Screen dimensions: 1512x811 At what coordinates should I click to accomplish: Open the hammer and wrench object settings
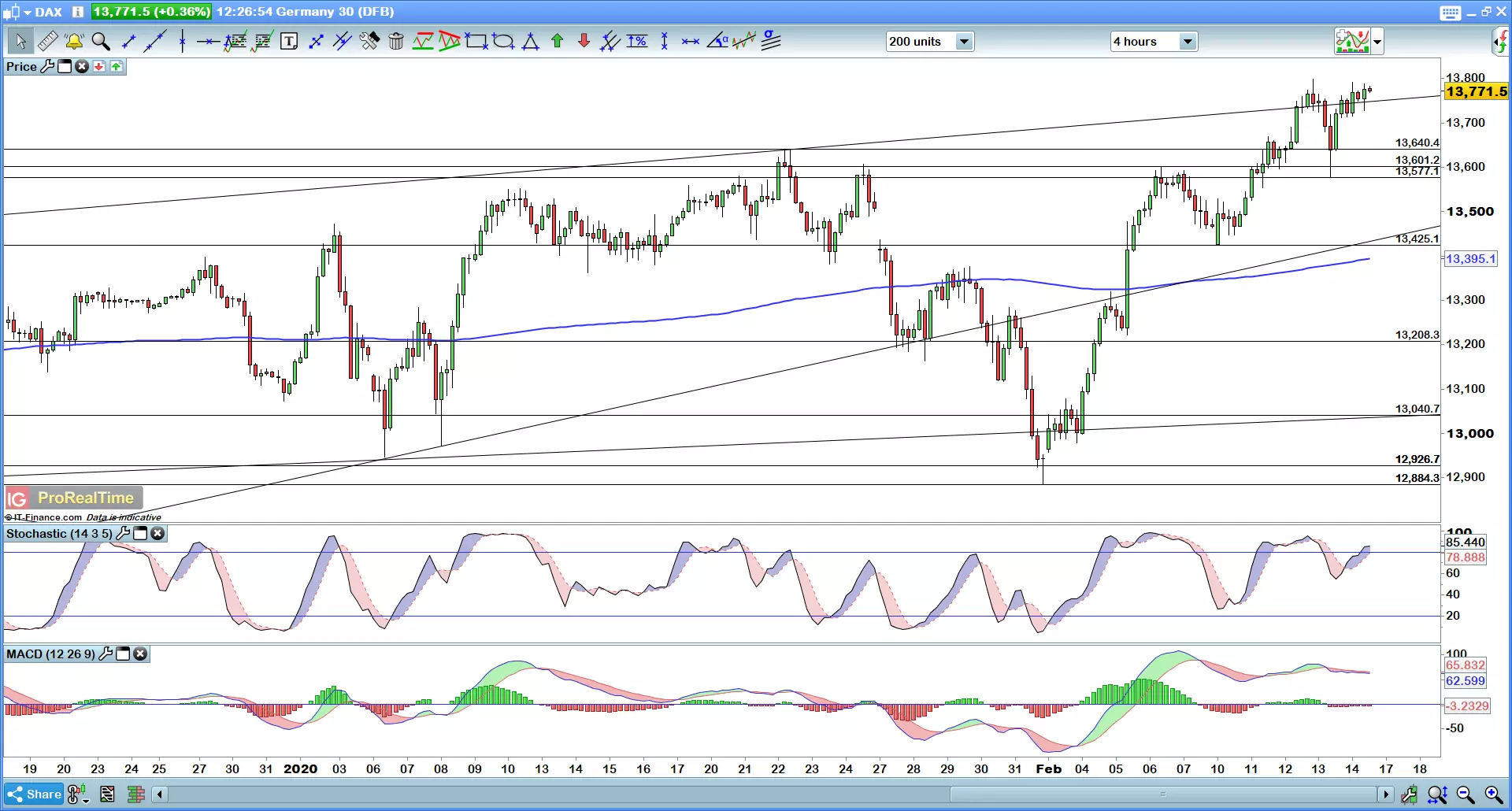pyautogui.click(x=369, y=41)
